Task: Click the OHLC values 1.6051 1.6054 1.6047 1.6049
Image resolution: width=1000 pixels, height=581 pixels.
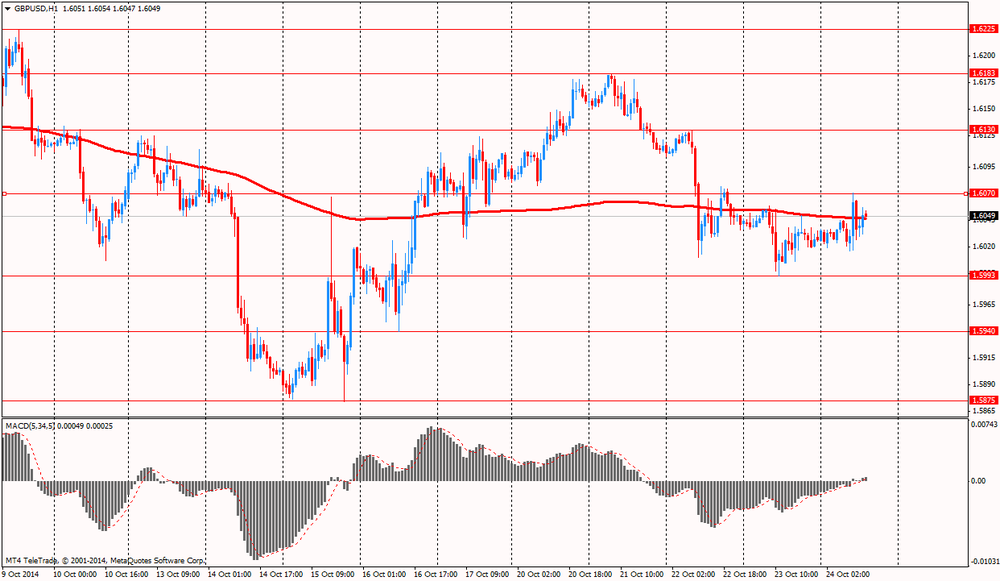Action: point(112,9)
